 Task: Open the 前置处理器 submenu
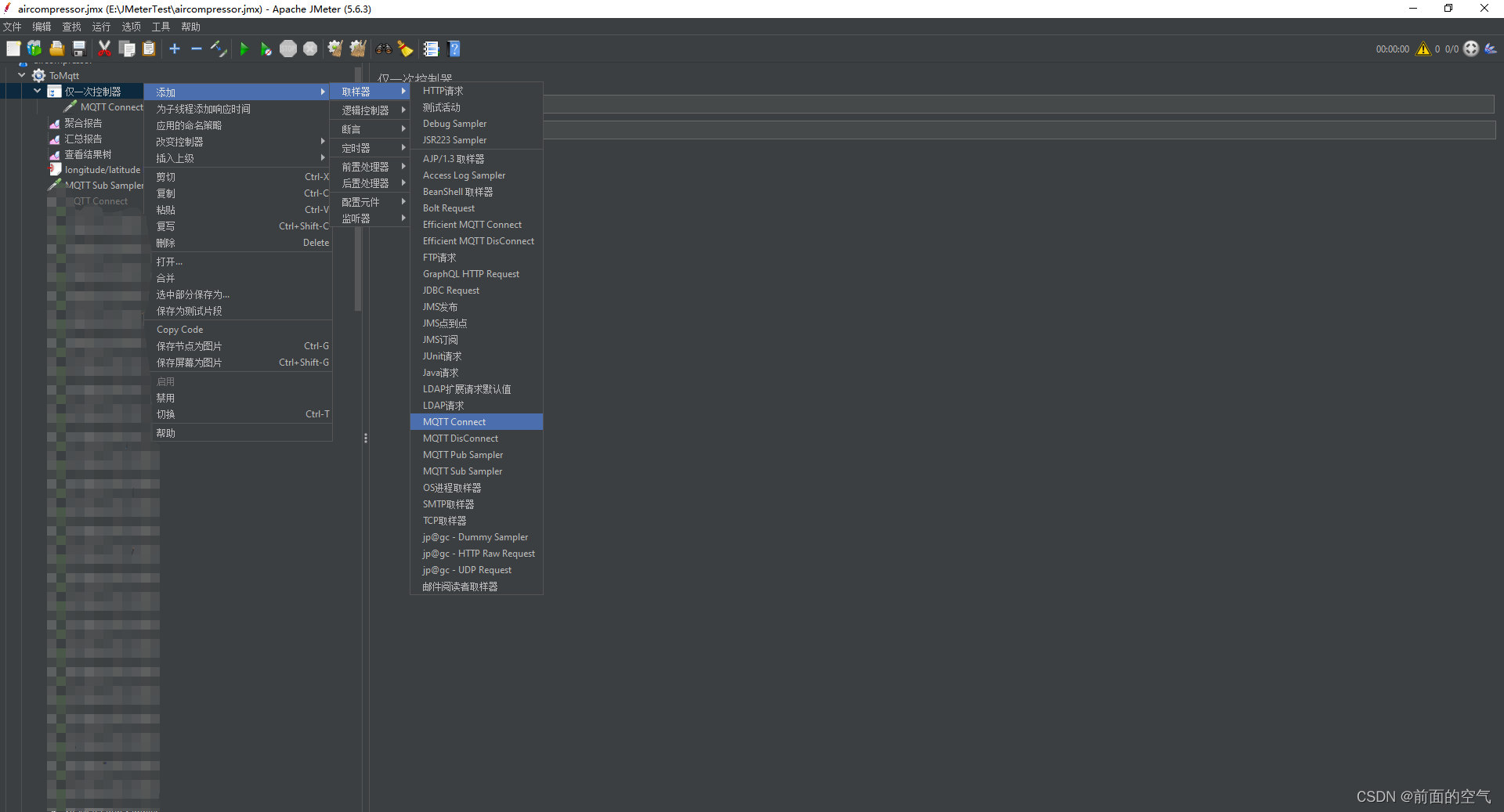pos(371,167)
